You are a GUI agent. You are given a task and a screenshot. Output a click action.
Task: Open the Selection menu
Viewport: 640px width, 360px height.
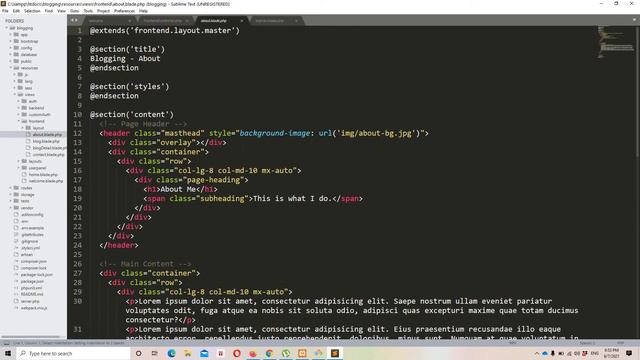pos(32,11)
